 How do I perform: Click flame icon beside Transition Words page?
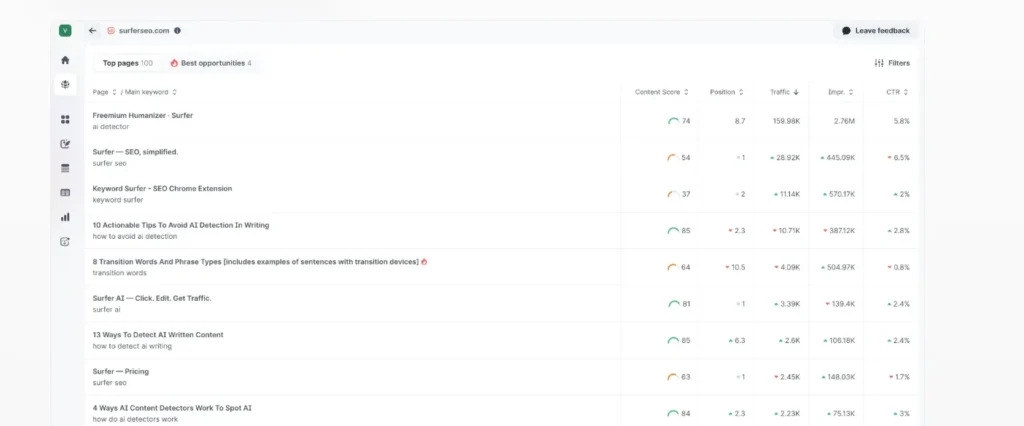[x=424, y=261]
